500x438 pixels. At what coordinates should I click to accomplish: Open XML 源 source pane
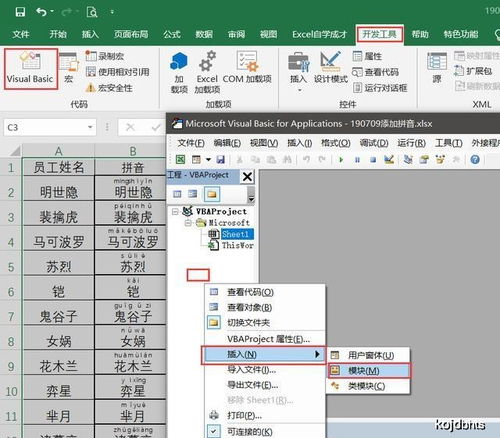pyautogui.click(x=437, y=68)
